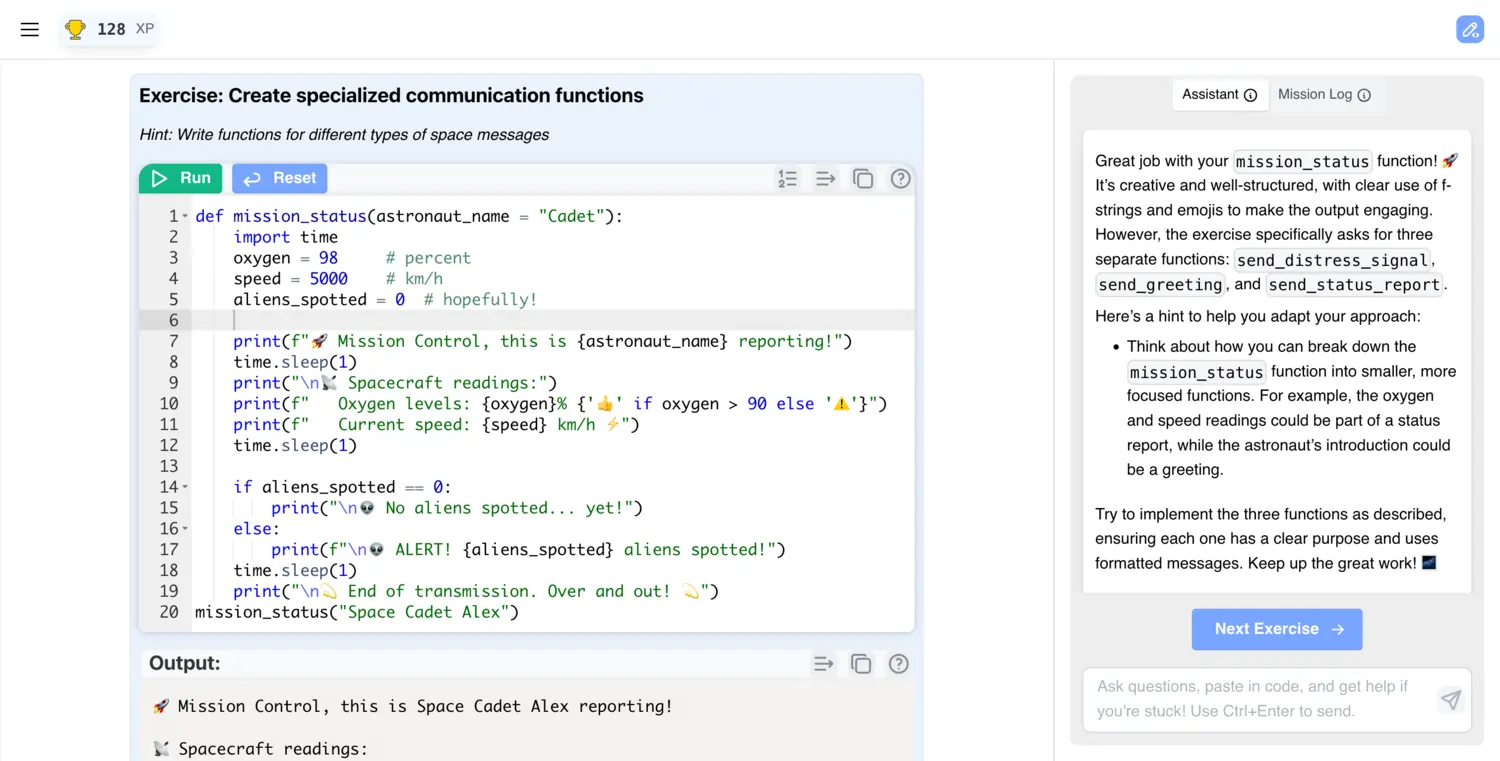Click the assistant question input field

coord(1250,700)
